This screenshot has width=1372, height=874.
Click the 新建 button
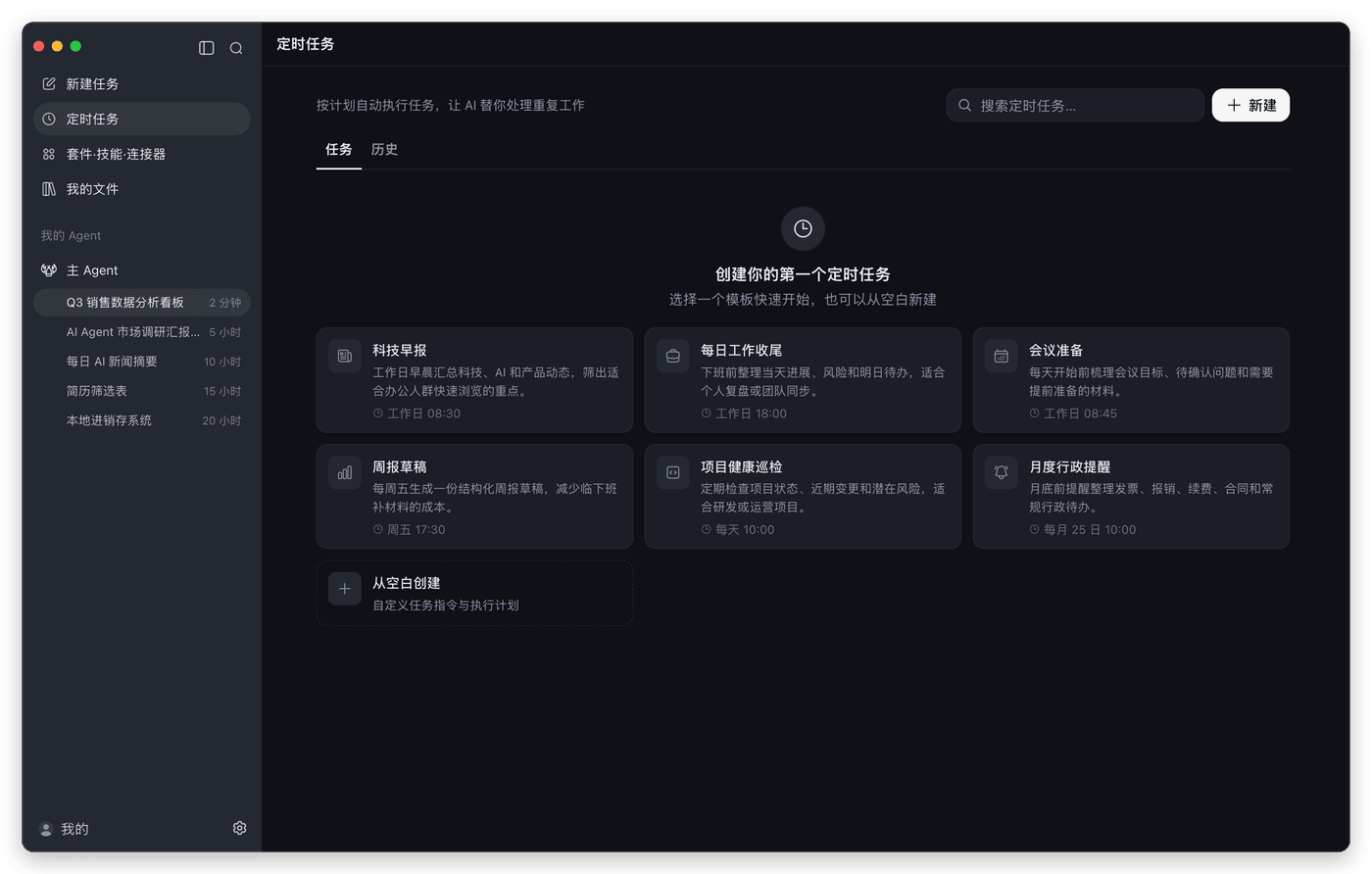(x=1250, y=105)
